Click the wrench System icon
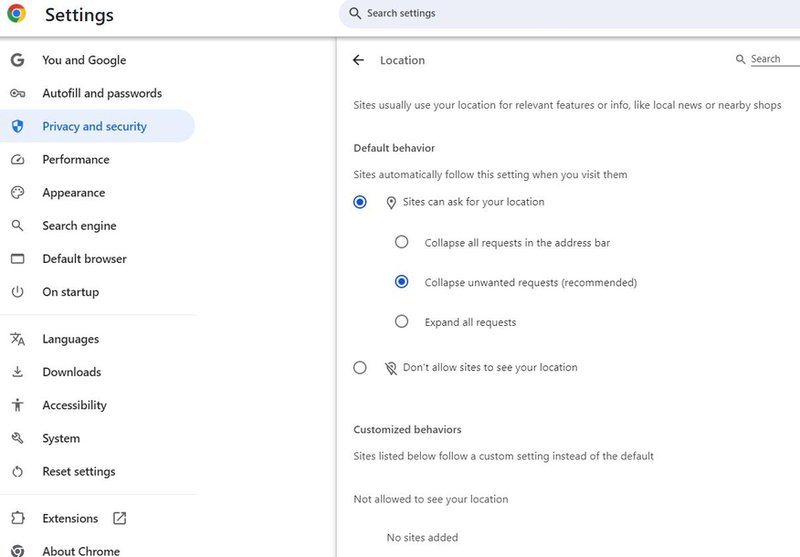Screen dimensions: 800x557 tap(17, 438)
